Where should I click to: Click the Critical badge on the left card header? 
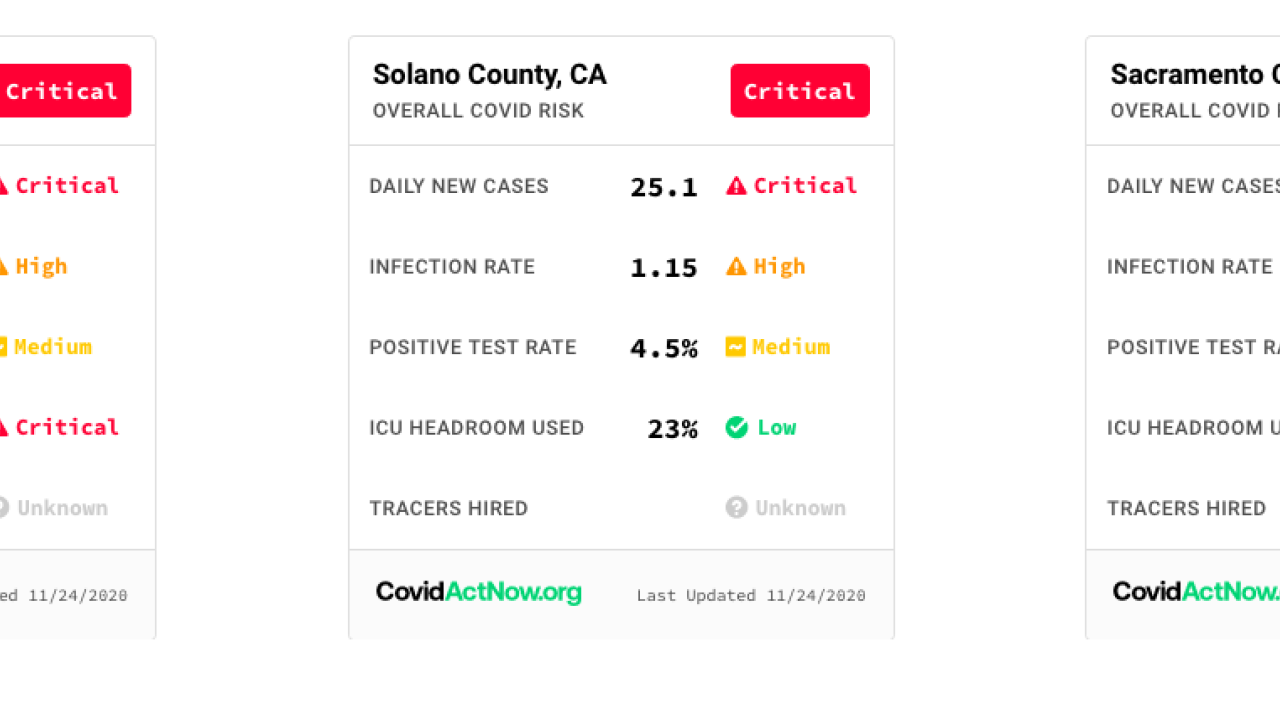coord(64,91)
